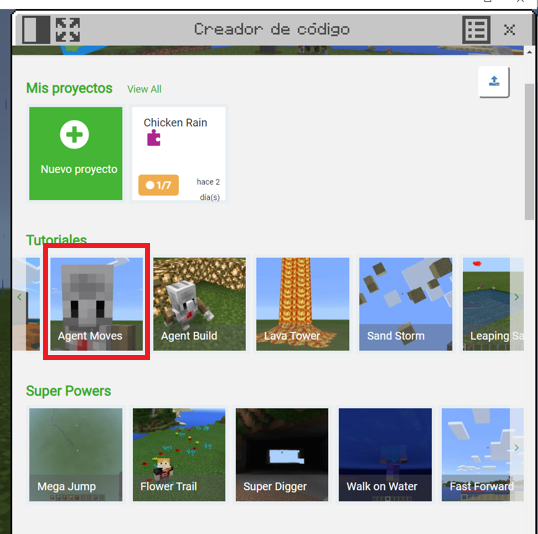Open the Lava Tower tutorial
This screenshot has height=534, width=538.
click(x=303, y=304)
